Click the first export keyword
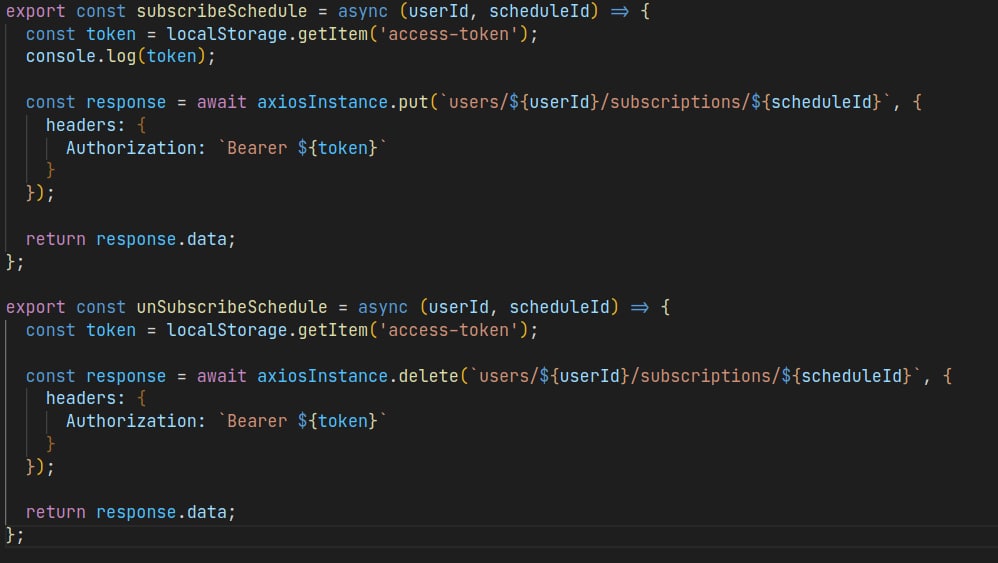Image resolution: width=998 pixels, height=563 pixels. click(35, 11)
